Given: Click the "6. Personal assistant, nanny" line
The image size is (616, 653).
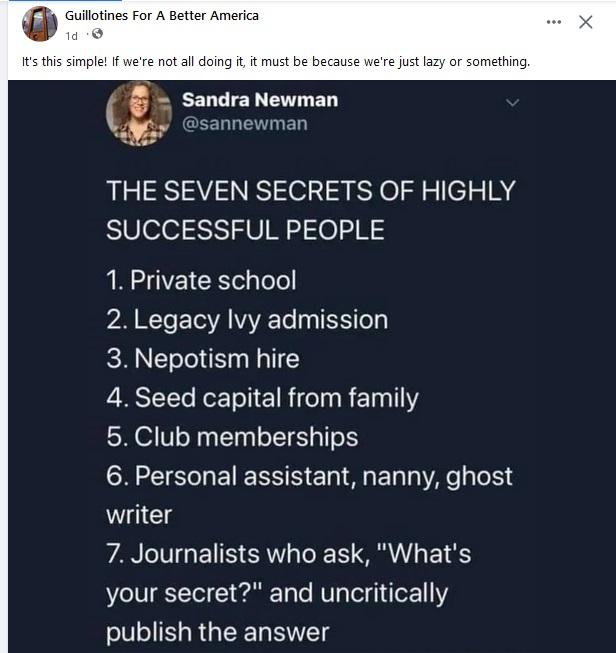Looking at the screenshot, I should click(x=309, y=476).
